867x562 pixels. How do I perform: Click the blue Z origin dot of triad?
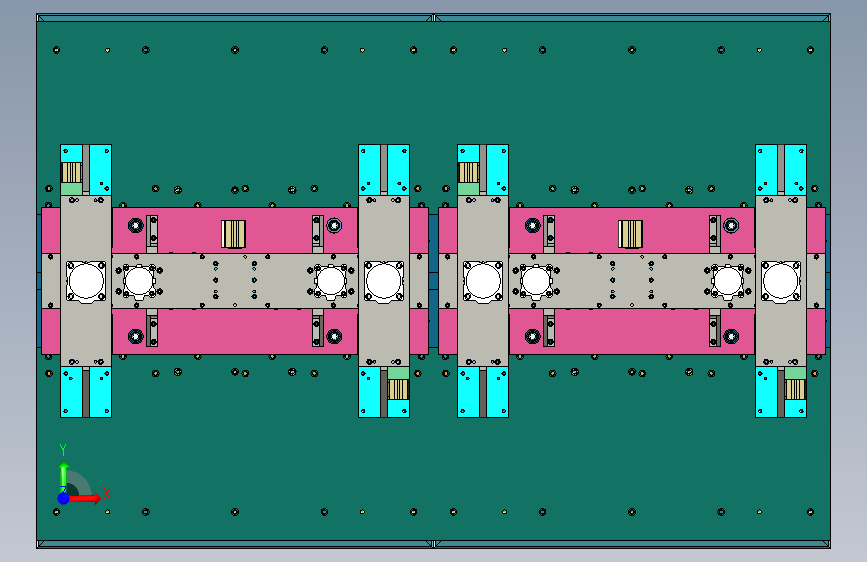click(x=64, y=498)
